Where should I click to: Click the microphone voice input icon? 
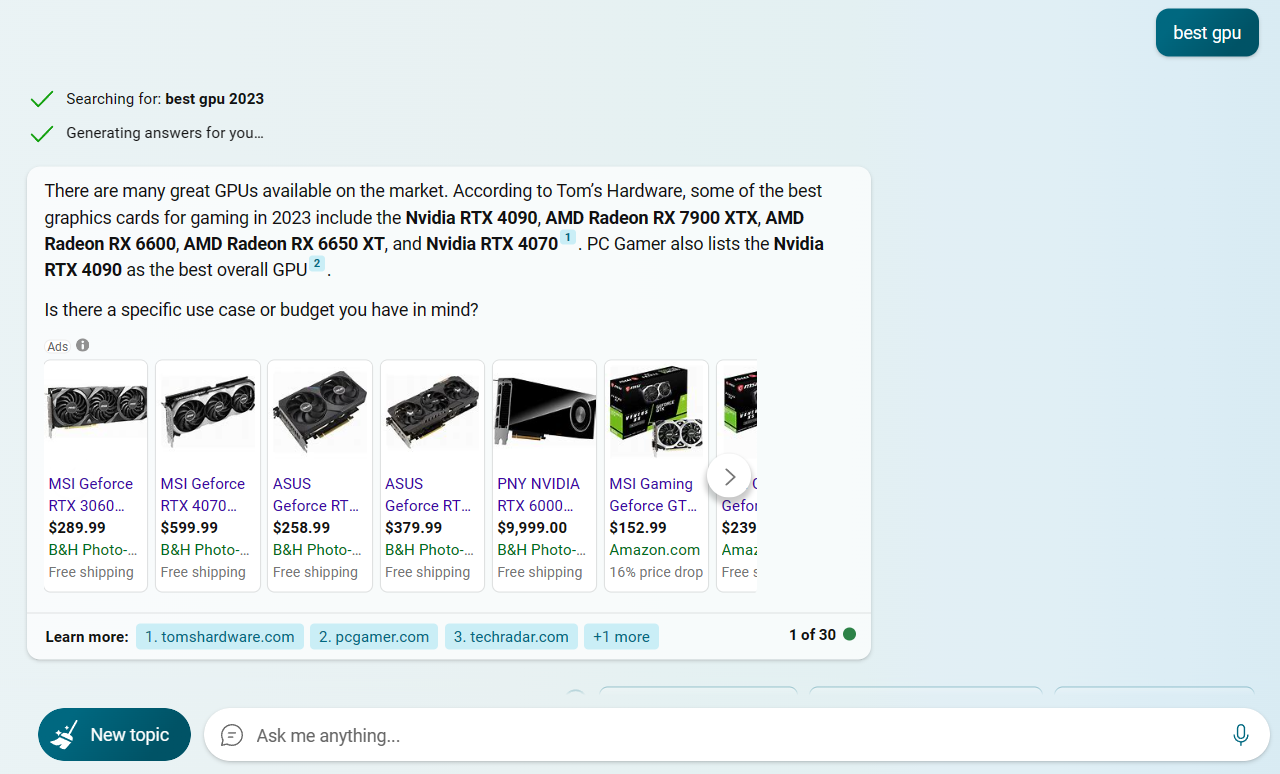[x=1241, y=735]
